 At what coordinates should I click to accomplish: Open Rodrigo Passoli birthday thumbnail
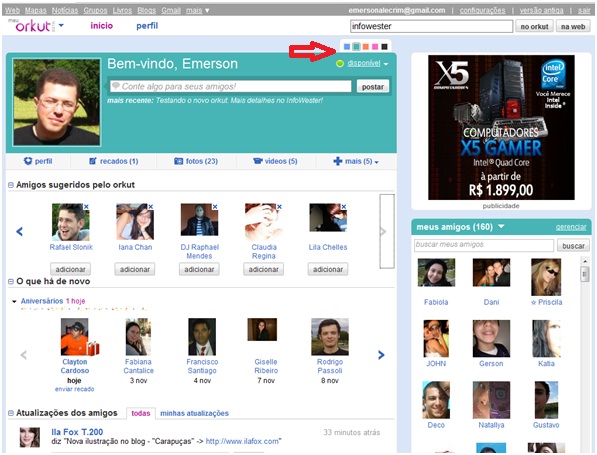pyautogui.click(x=330, y=337)
